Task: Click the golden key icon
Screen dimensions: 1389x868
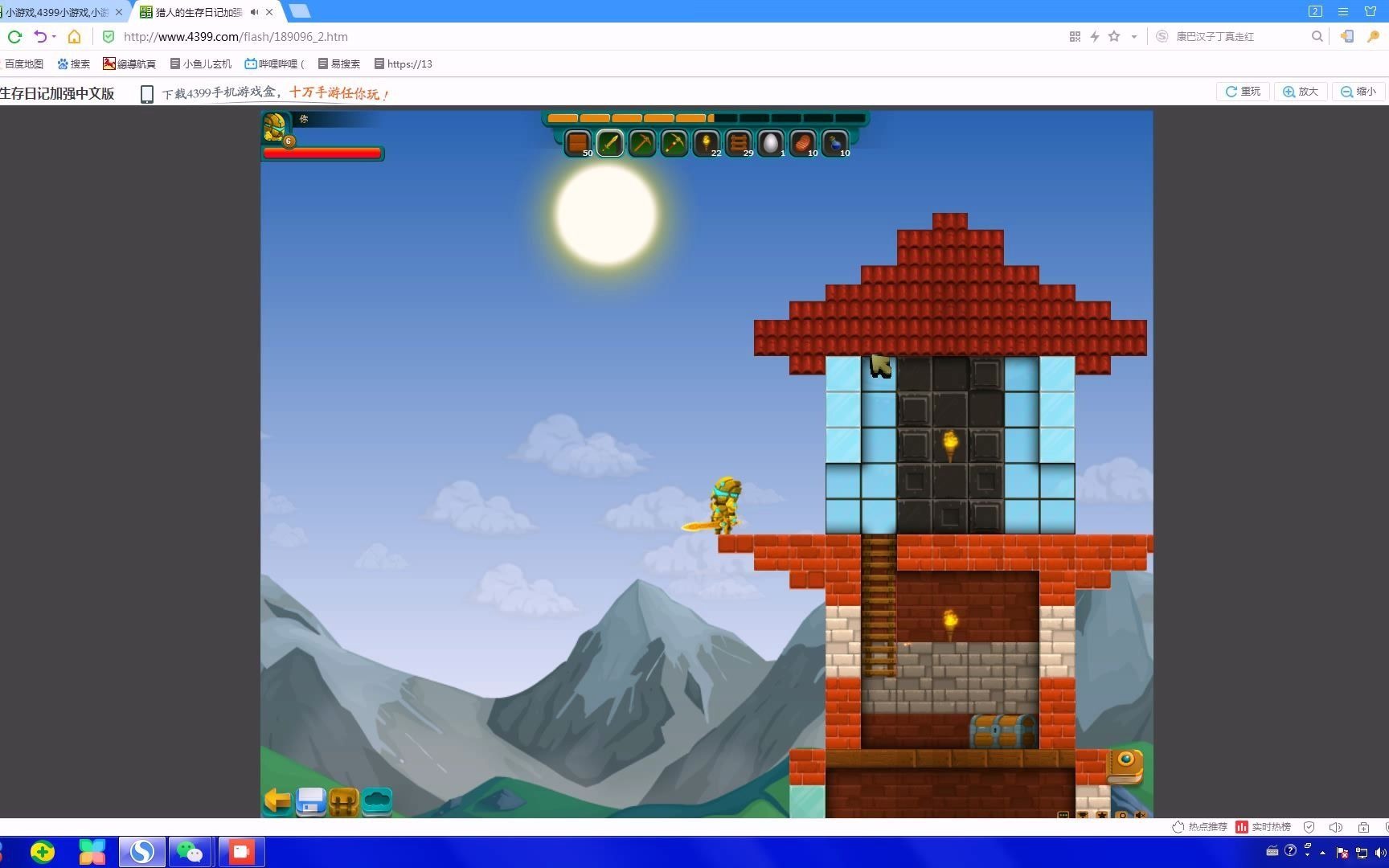Action: click(x=1373, y=36)
